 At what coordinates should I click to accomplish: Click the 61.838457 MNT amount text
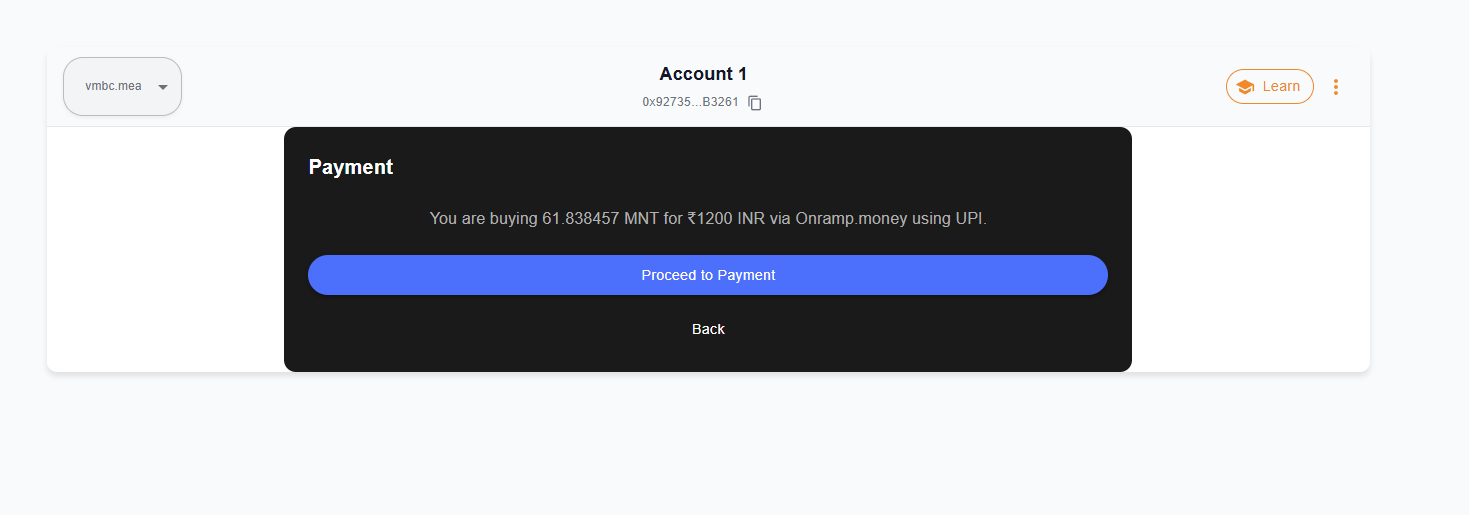click(x=600, y=218)
